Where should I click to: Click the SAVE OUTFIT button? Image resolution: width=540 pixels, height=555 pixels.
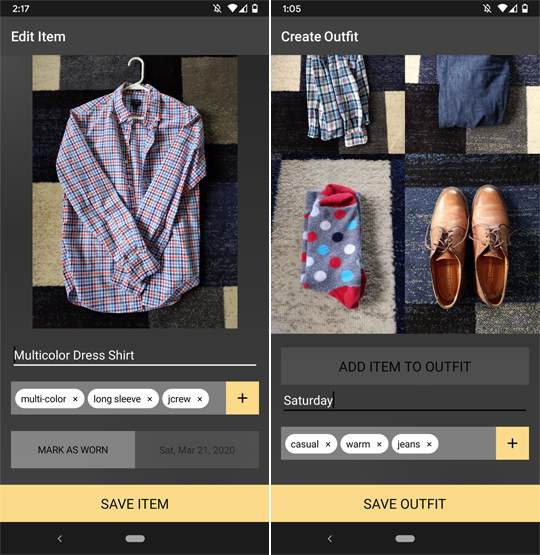coord(405,503)
